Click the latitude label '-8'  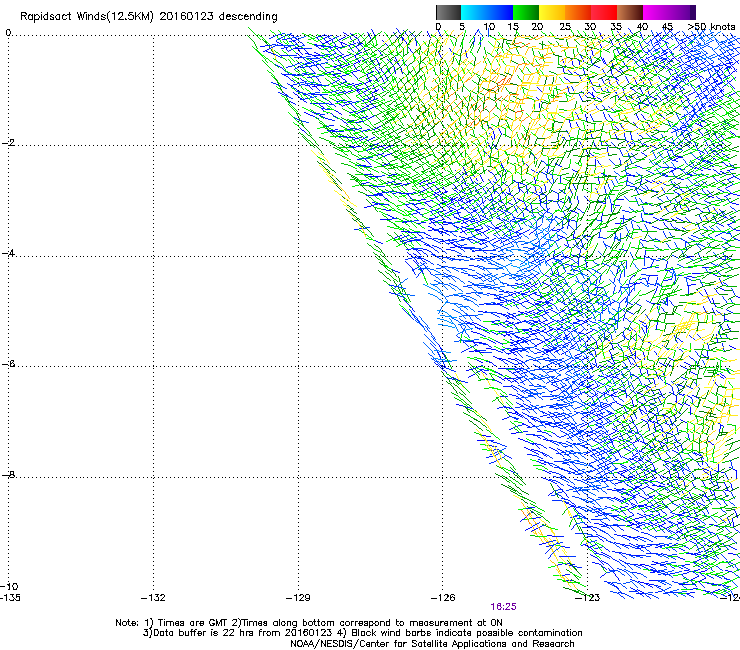8,475
